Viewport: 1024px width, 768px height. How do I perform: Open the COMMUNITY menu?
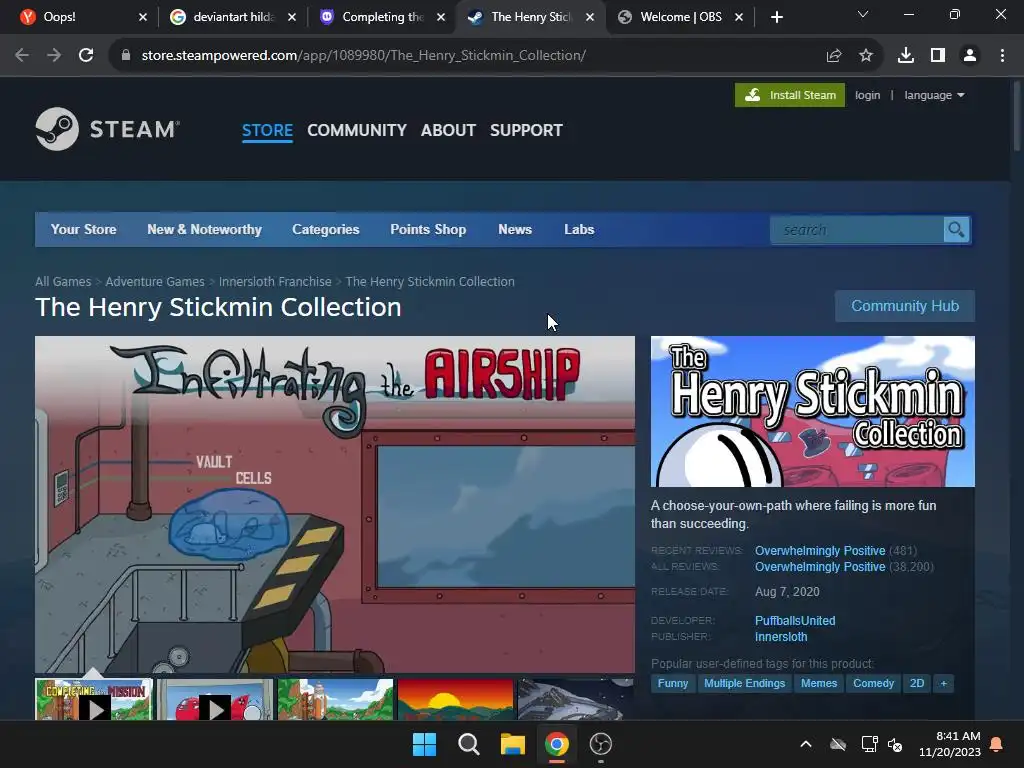pos(357,130)
